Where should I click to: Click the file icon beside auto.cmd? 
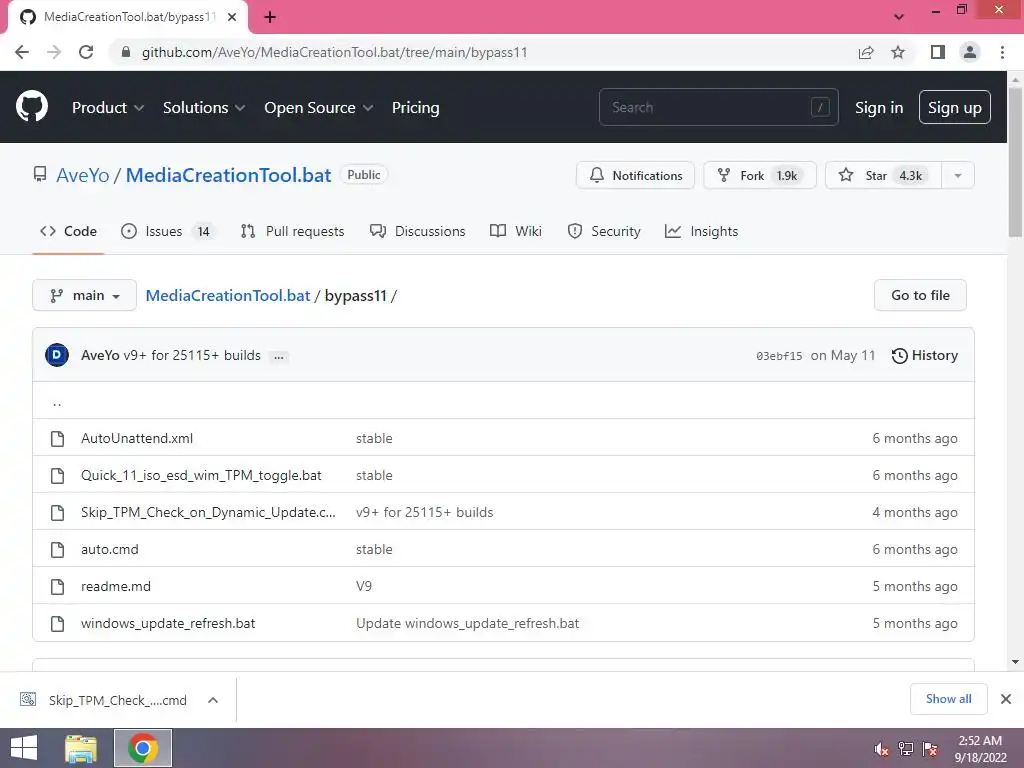click(x=57, y=549)
